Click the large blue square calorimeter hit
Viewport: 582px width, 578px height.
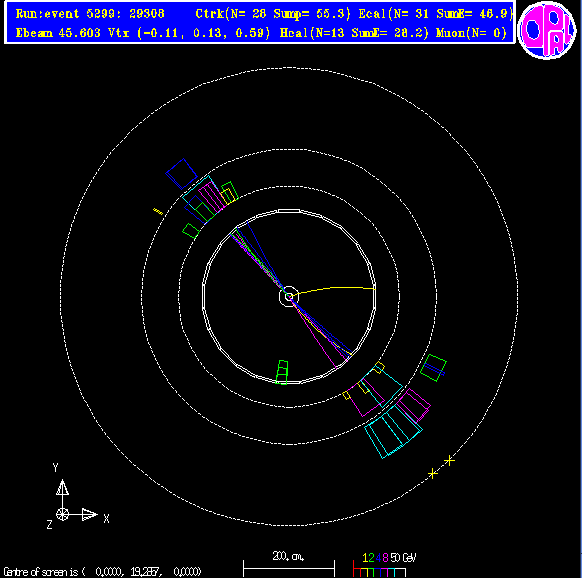pyautogui.click(x=182, y=174)
